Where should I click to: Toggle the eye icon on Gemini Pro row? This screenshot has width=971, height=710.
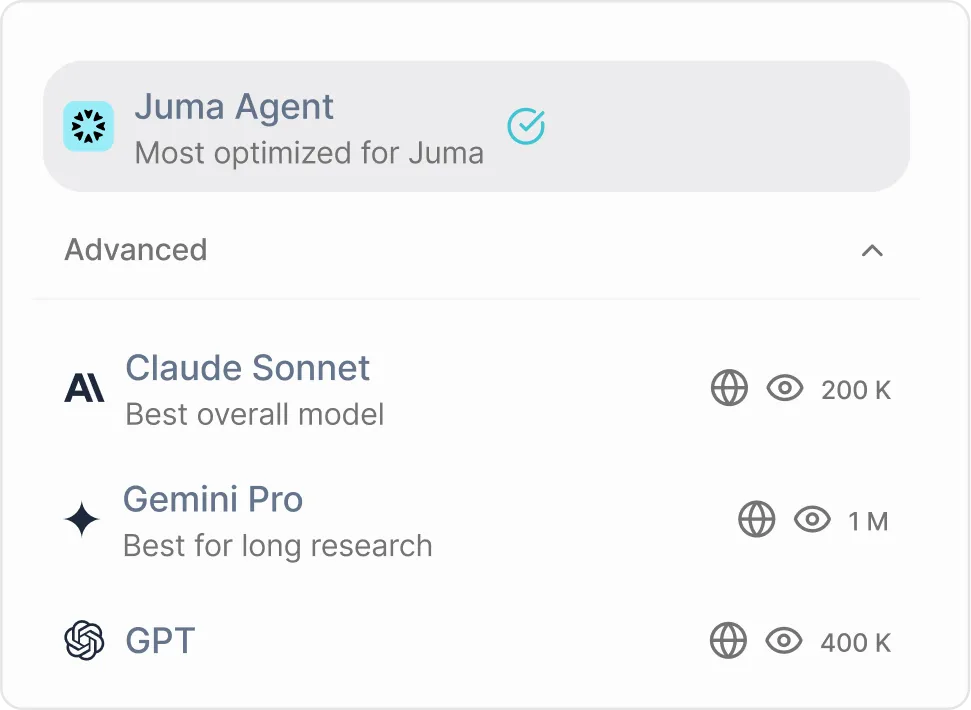[x=813, y=519]
